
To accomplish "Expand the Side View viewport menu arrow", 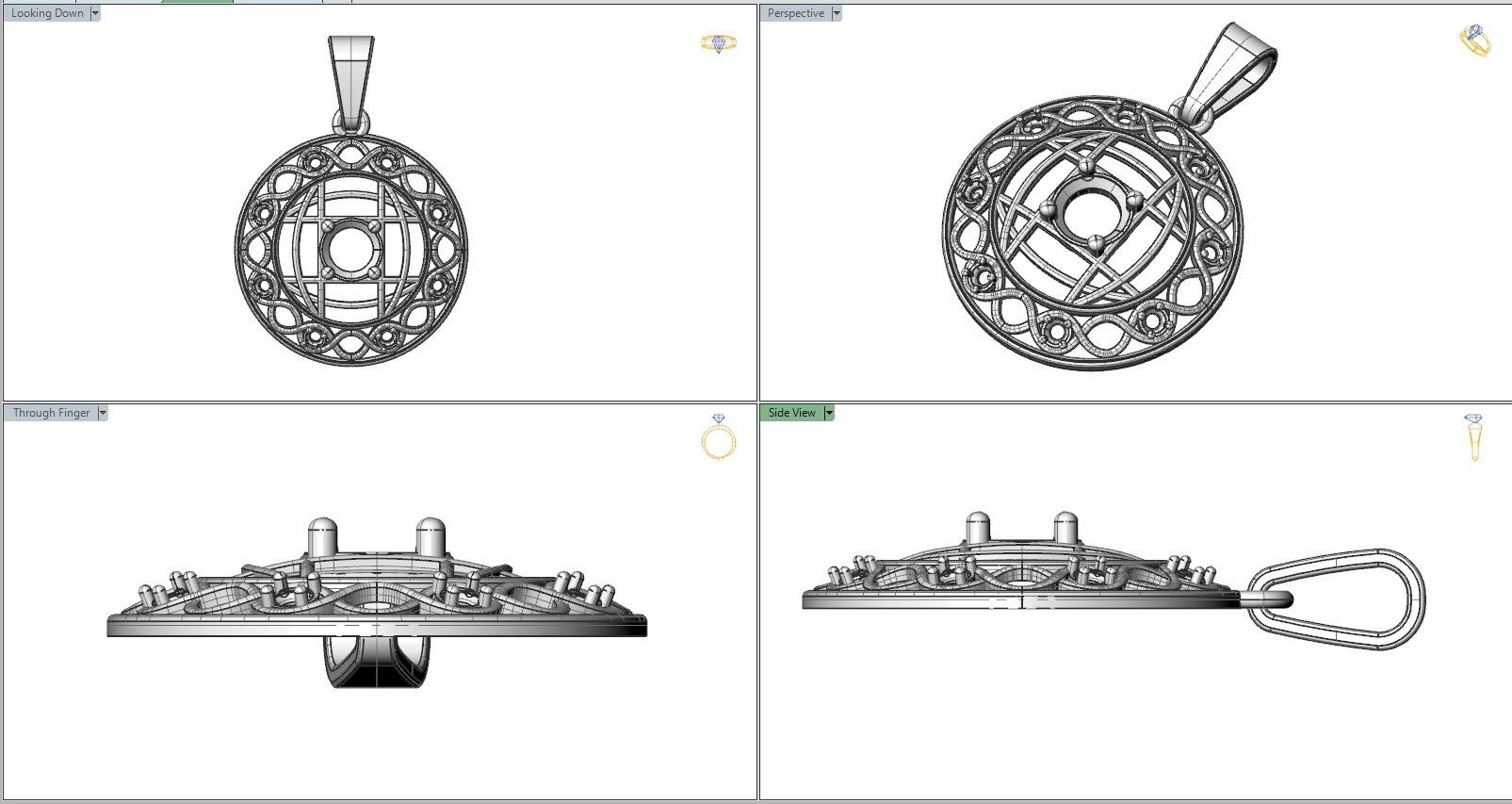I will tap(829, 413).
